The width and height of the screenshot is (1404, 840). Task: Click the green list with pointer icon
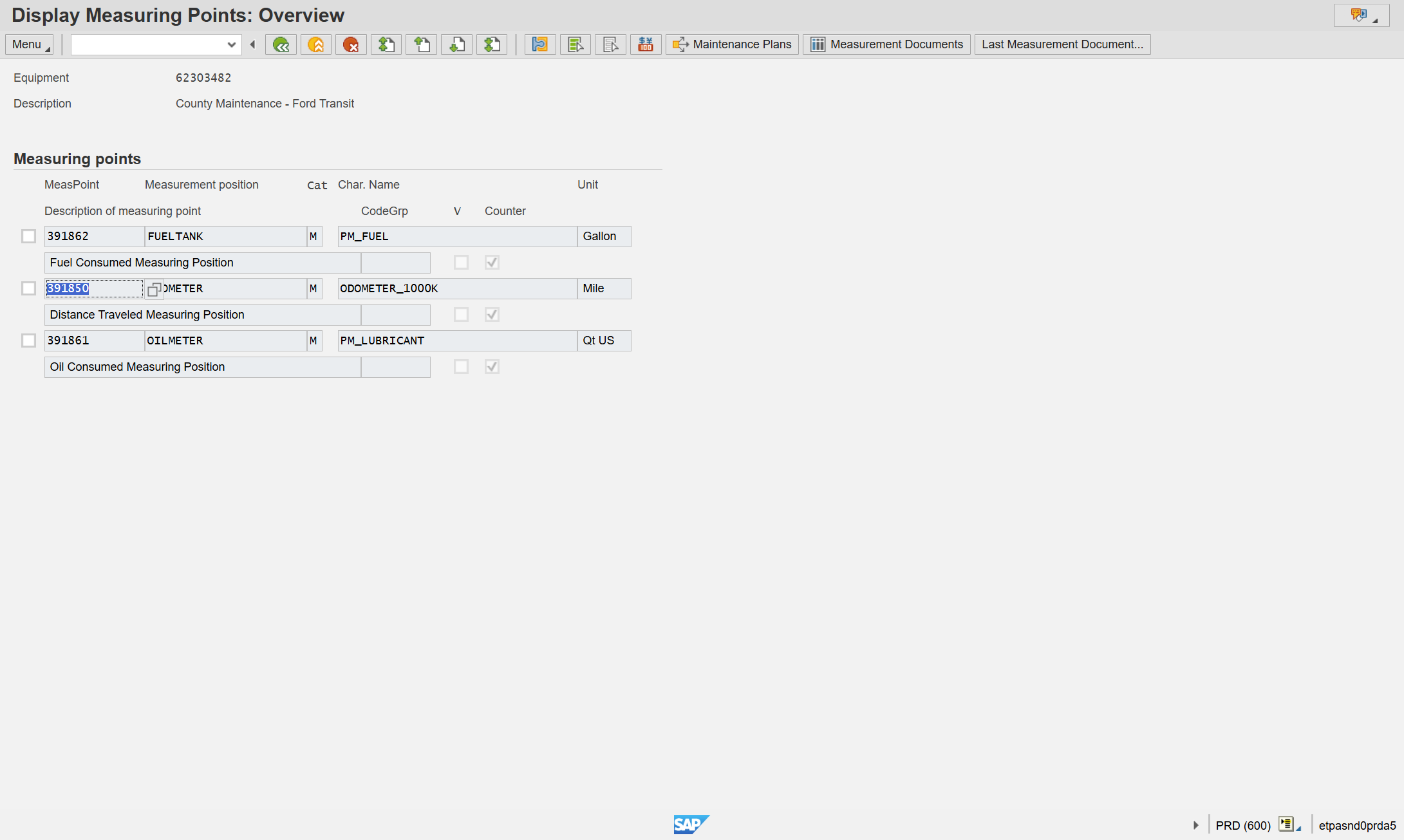(x=576, y=44)
